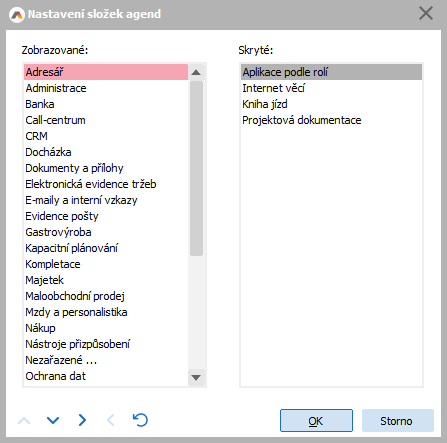Screen dimensions: 447x443
Task: Select Kniha jízd in Skryté list
Action: point(331,104)
